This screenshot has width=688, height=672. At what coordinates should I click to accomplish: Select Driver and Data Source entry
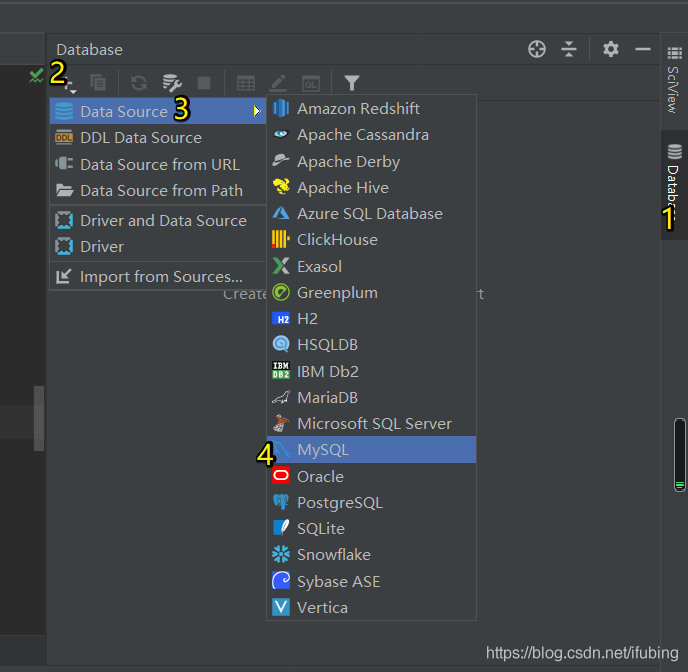(x=158, y=220)
